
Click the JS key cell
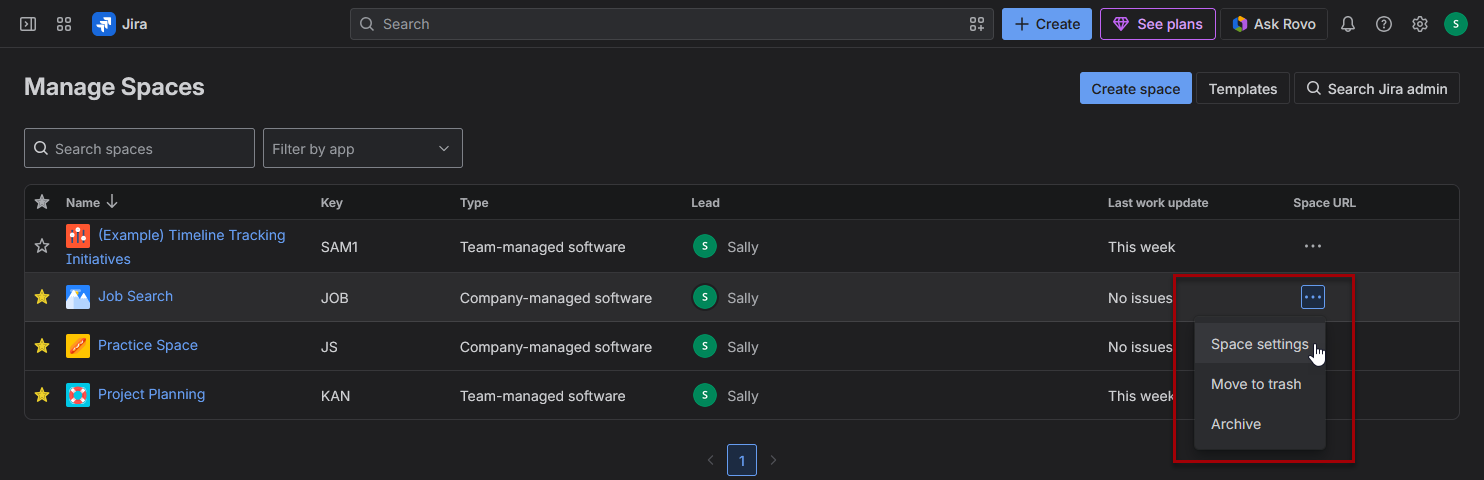(329, 347)
